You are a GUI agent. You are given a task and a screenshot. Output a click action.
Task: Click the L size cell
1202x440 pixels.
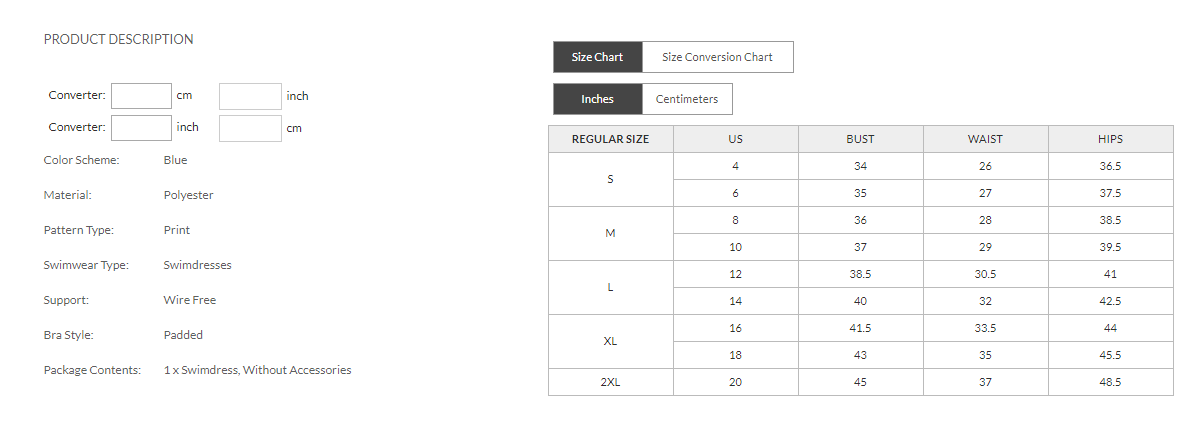tap(610, 287)
